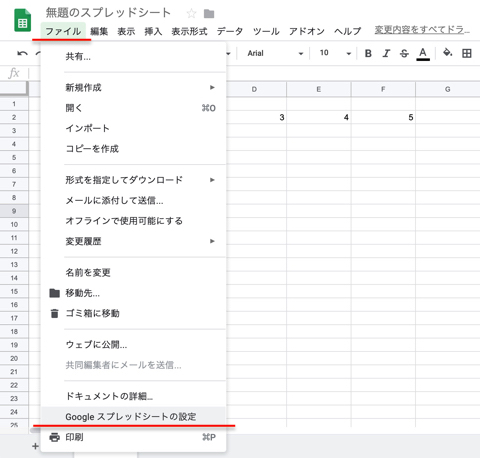Select 共有... in the file menu

133,57
